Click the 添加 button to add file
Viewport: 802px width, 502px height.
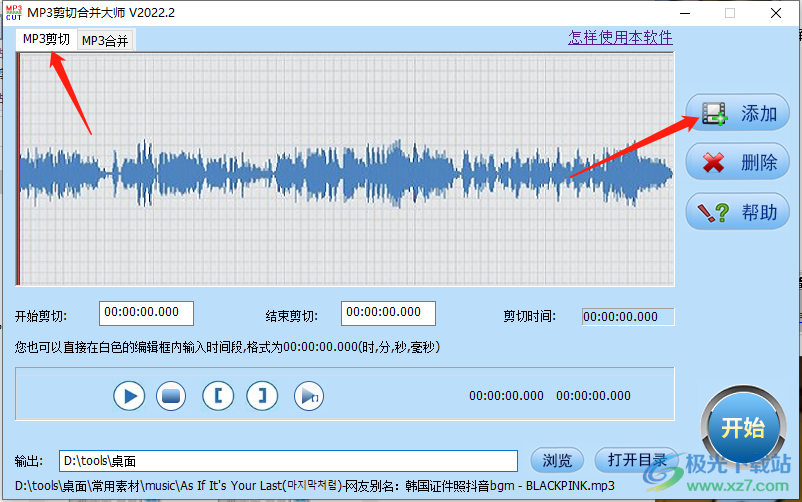[738, 113]
